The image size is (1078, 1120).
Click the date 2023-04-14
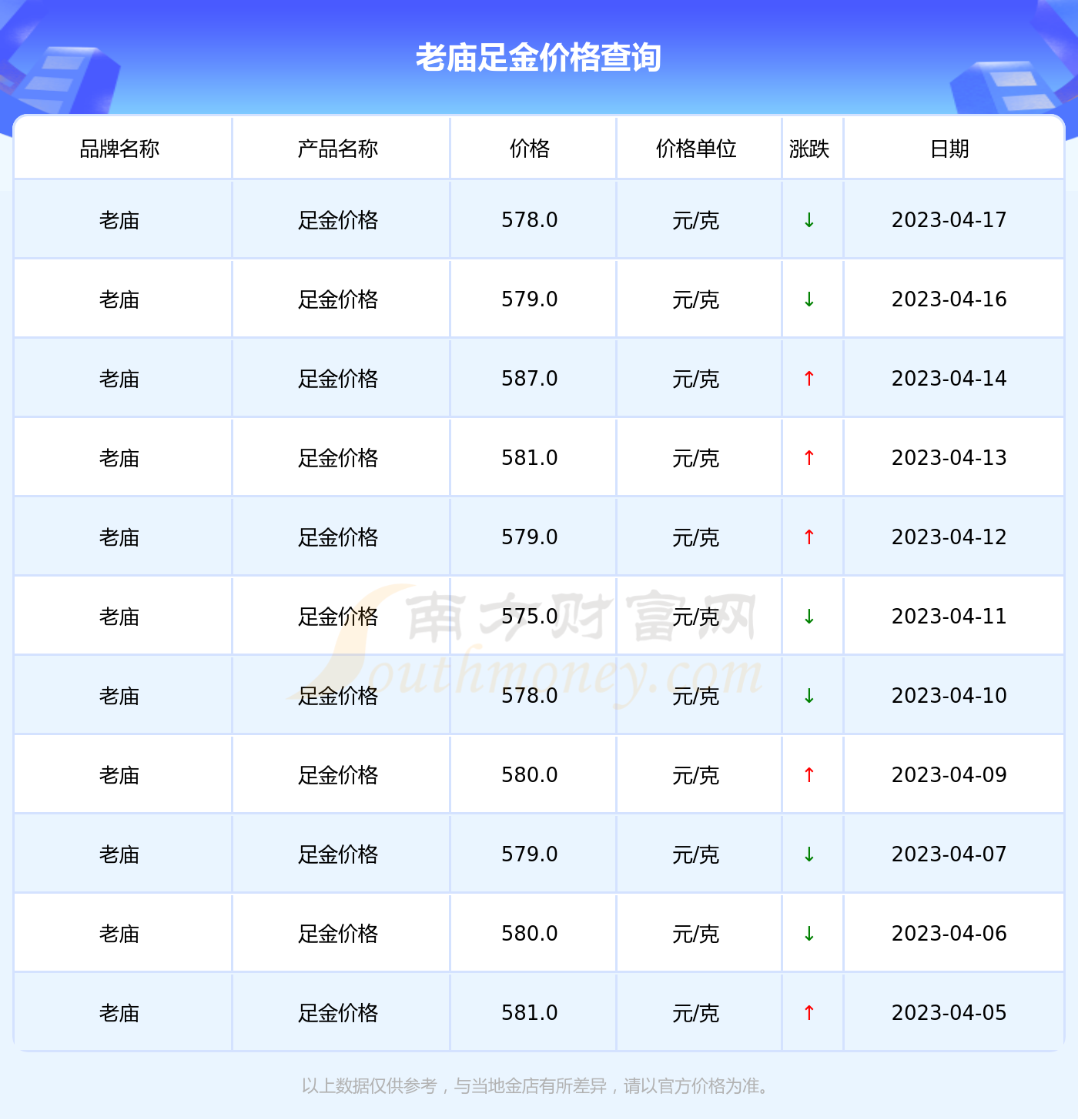[949, 379]
